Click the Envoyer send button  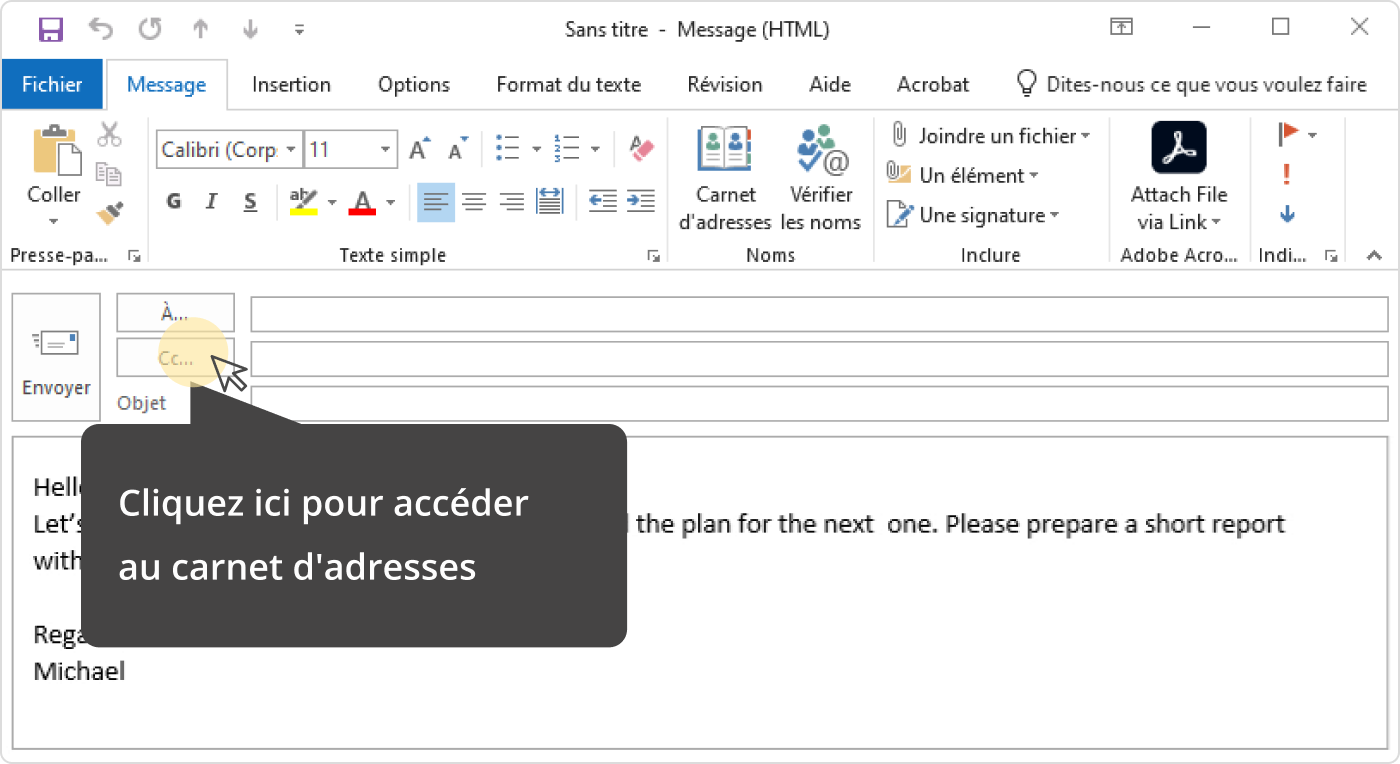pos(56,358)
